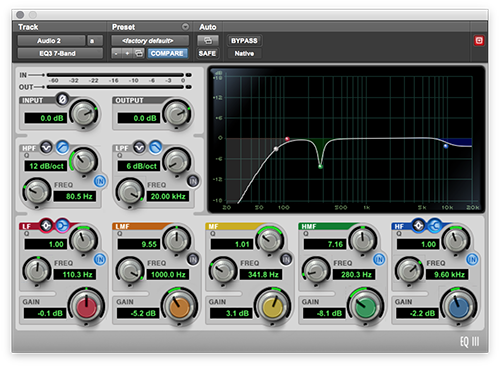Click the INPUT 0.0 dB value field

[45, 118]
